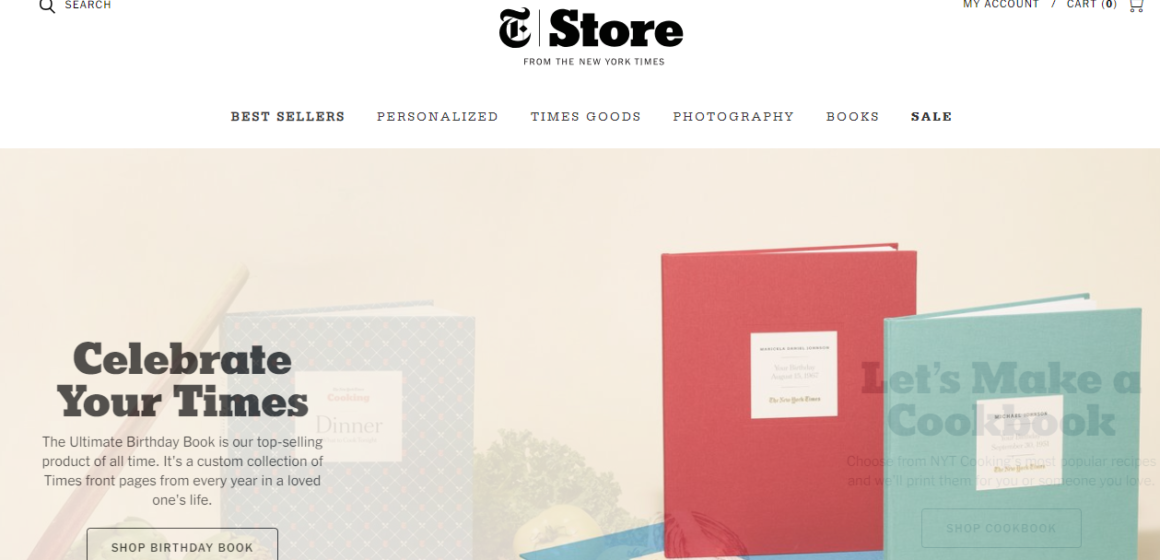Screen dimensions: 1160x560
Task: Click the Celebrate Your Times headline
Action: click(x=182, y=381)
